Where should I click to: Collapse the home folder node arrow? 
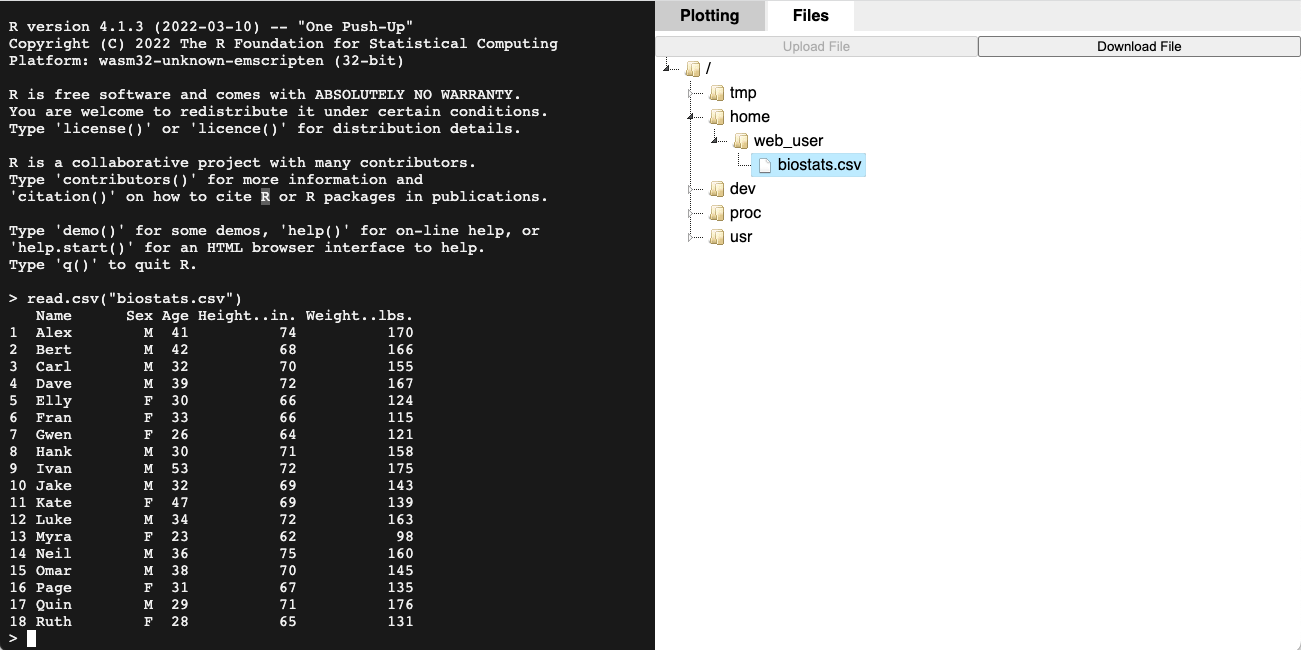click(691, 117)
